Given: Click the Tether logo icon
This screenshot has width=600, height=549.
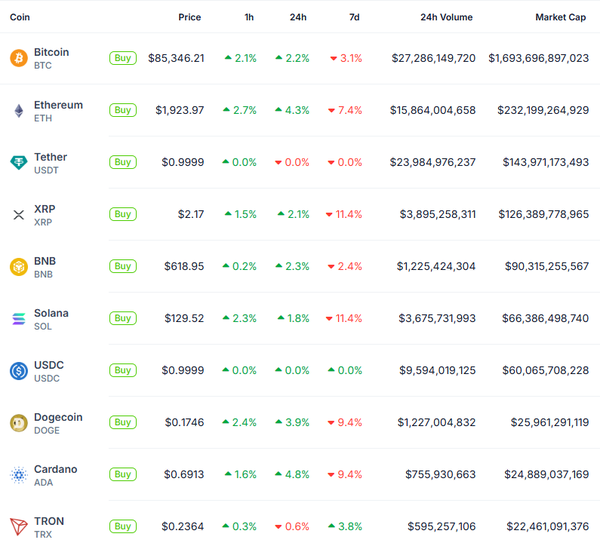Looking at the screenshot, I should pos(18,162).
